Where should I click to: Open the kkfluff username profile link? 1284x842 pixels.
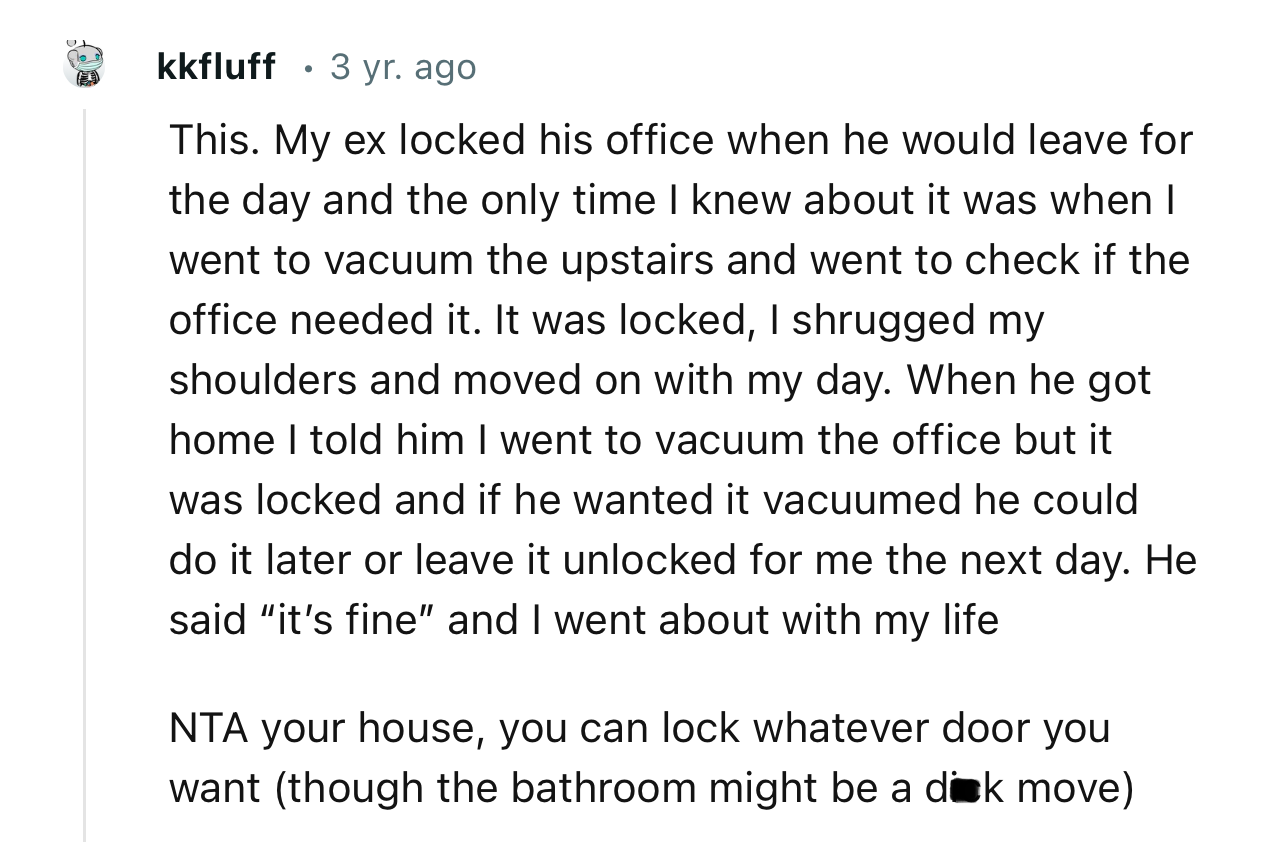[x=216, y=67]
